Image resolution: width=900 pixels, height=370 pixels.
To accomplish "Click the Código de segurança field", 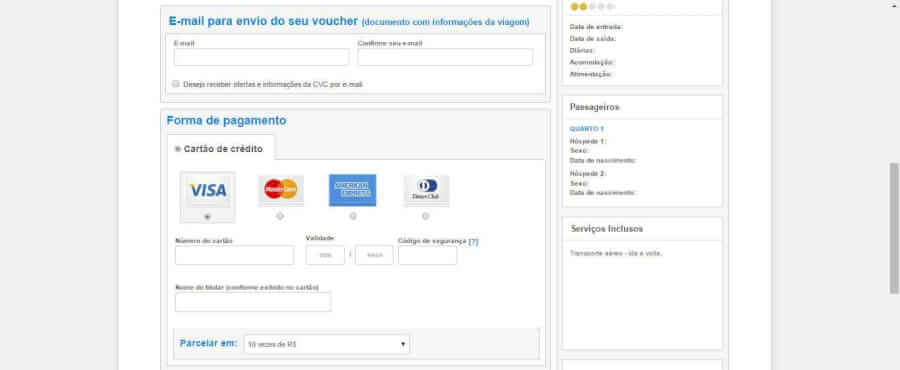I will 428,255.
